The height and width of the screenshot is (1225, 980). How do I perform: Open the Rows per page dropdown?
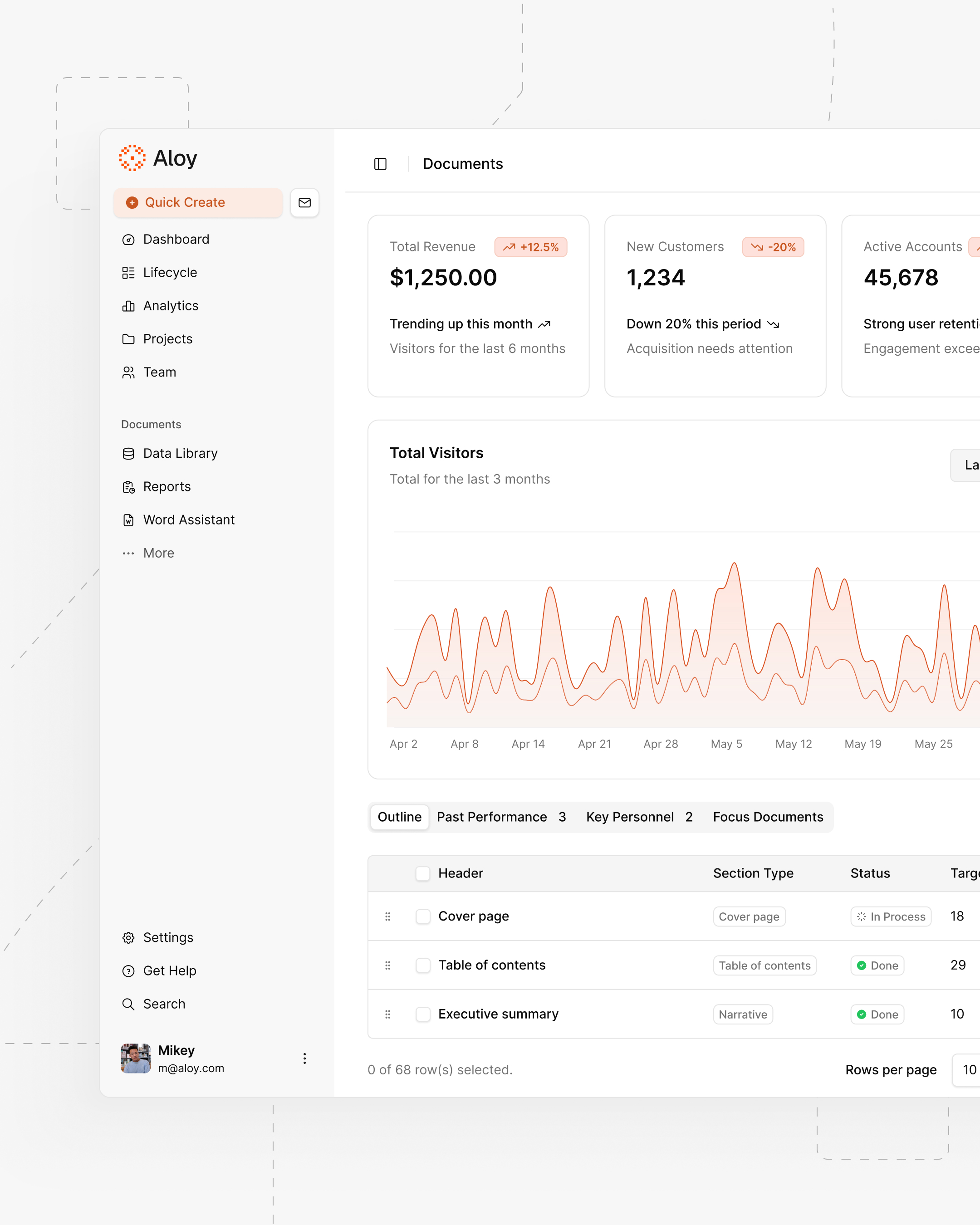(968, 1070)
